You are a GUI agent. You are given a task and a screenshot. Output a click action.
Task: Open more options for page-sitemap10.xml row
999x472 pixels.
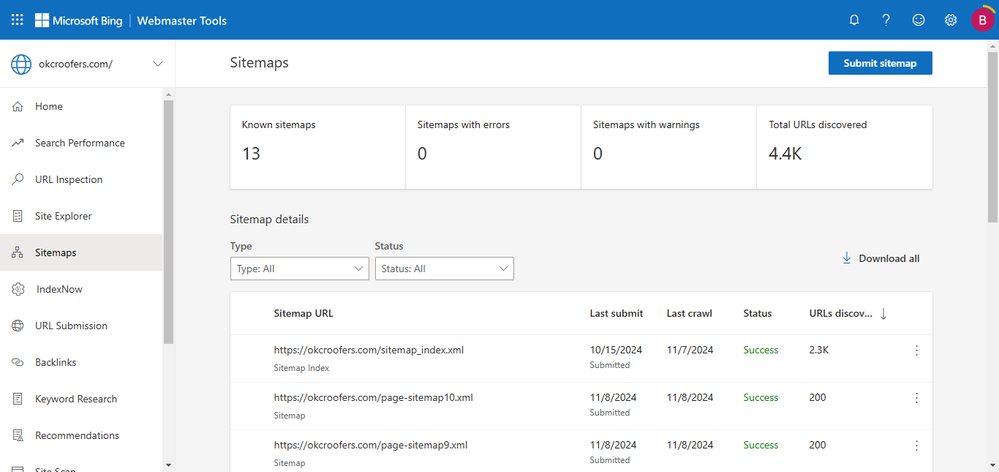(x=916, y=398)
